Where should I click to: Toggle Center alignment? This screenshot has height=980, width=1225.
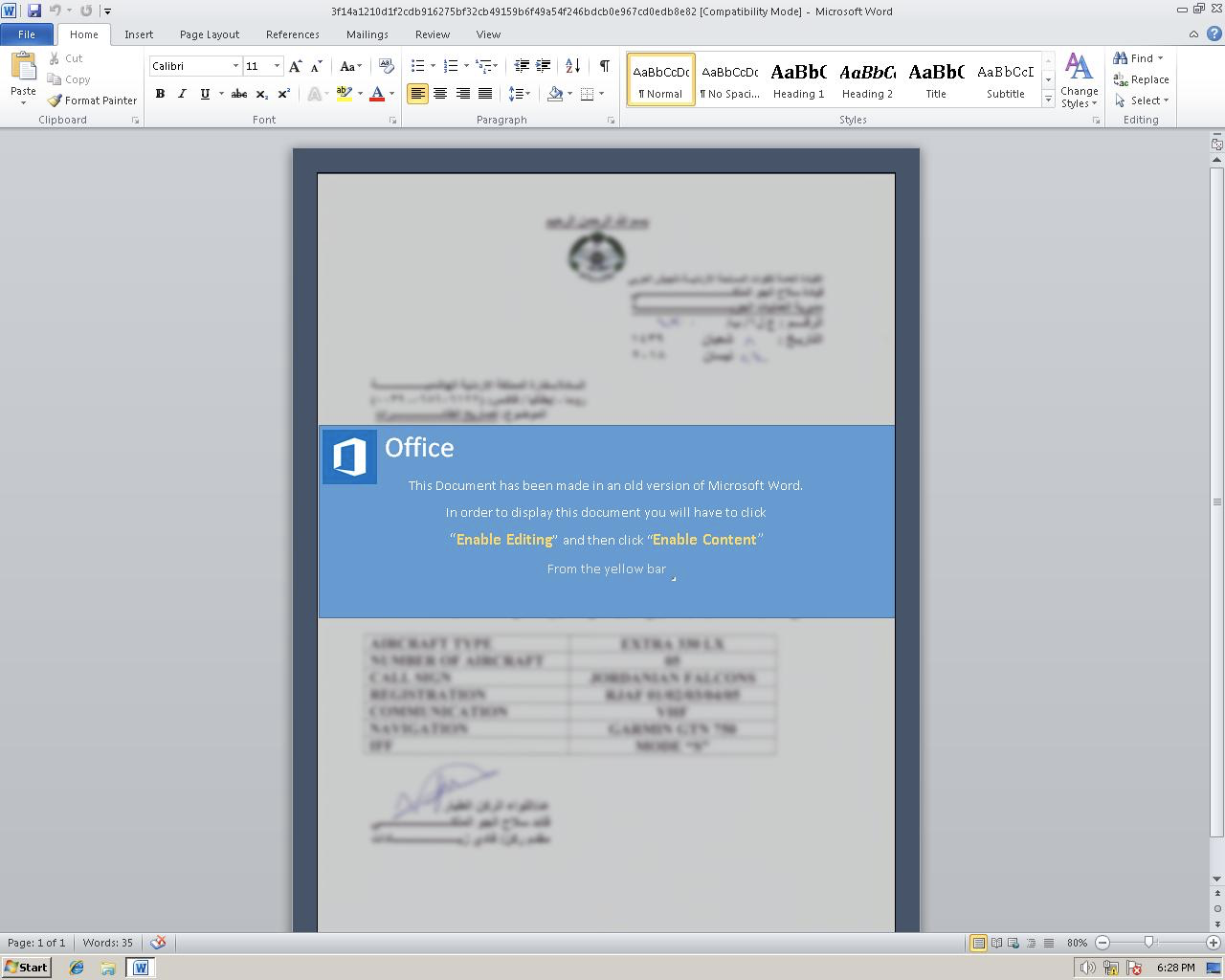pyautogui.click(x=440, y=94)
